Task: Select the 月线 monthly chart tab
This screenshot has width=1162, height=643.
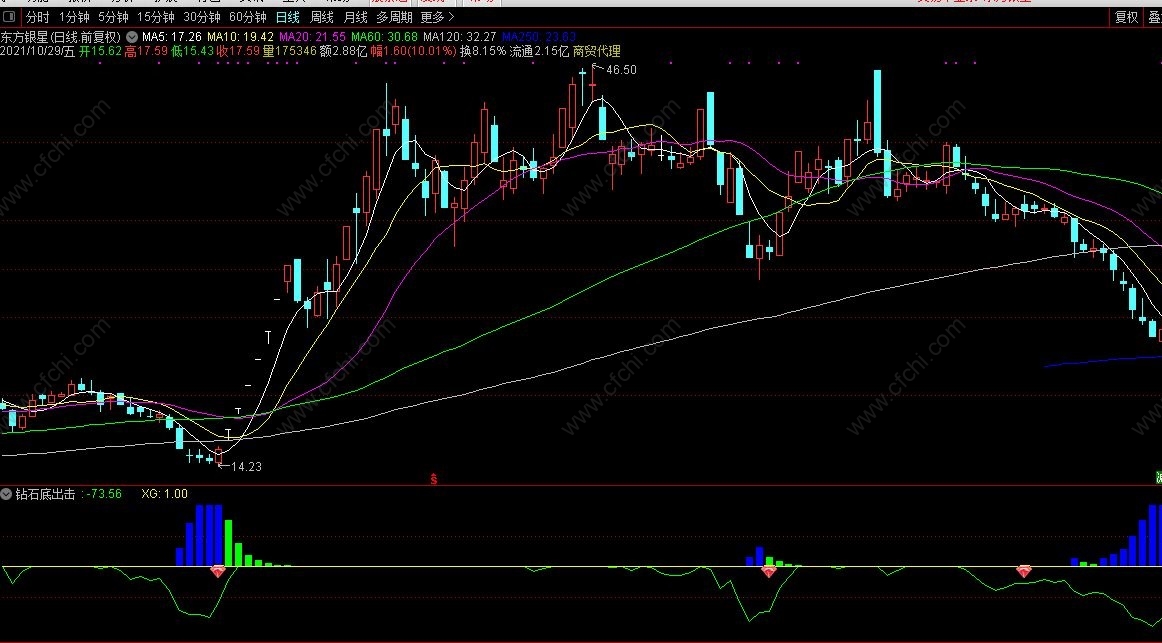Action: tap(356, 17)
